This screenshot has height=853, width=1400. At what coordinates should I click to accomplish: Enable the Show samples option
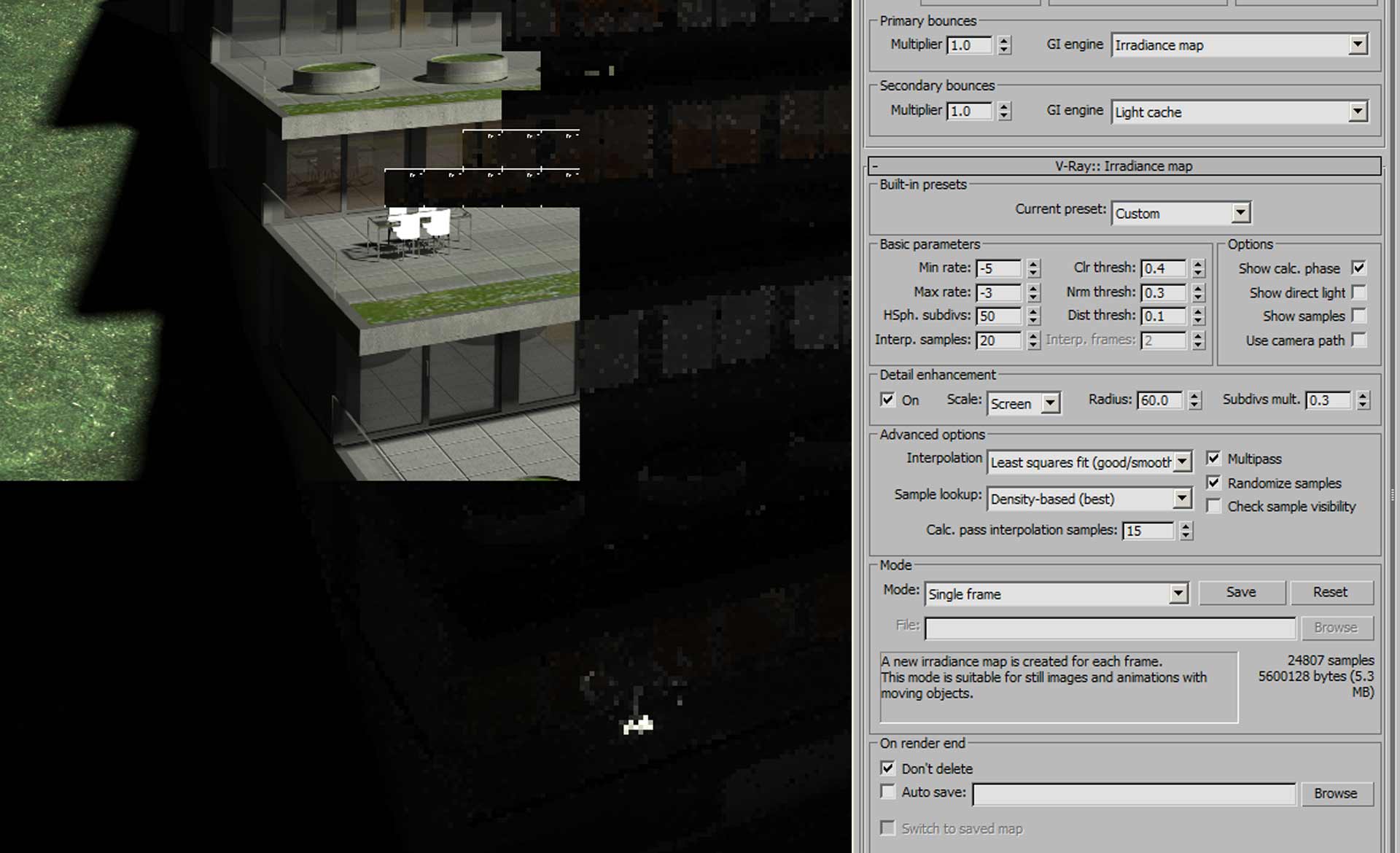[x=1358, y=316]
